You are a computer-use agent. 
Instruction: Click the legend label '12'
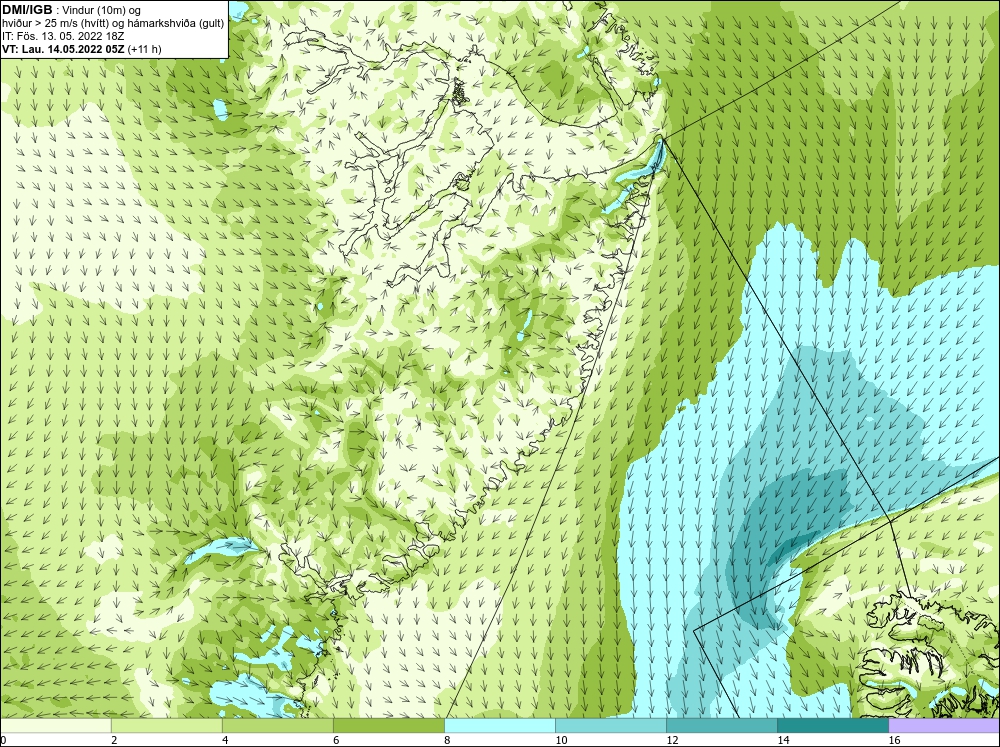(x=672, y=740)
